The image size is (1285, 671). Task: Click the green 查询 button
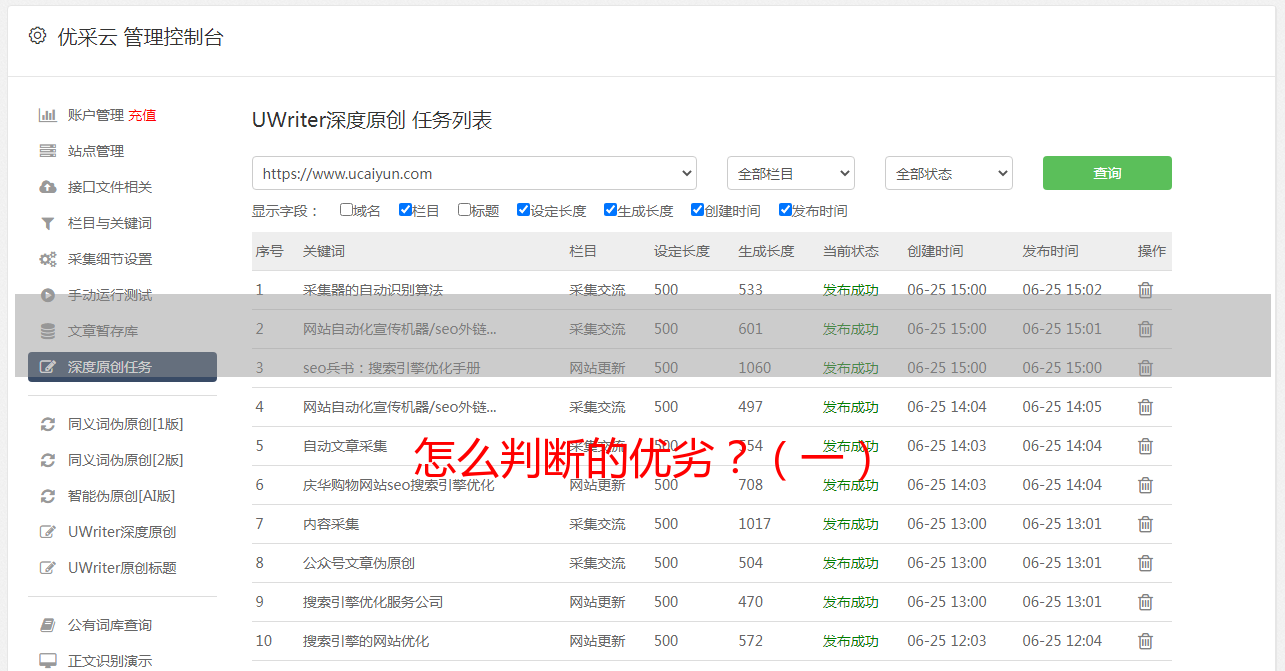[x=1106, y=173]
